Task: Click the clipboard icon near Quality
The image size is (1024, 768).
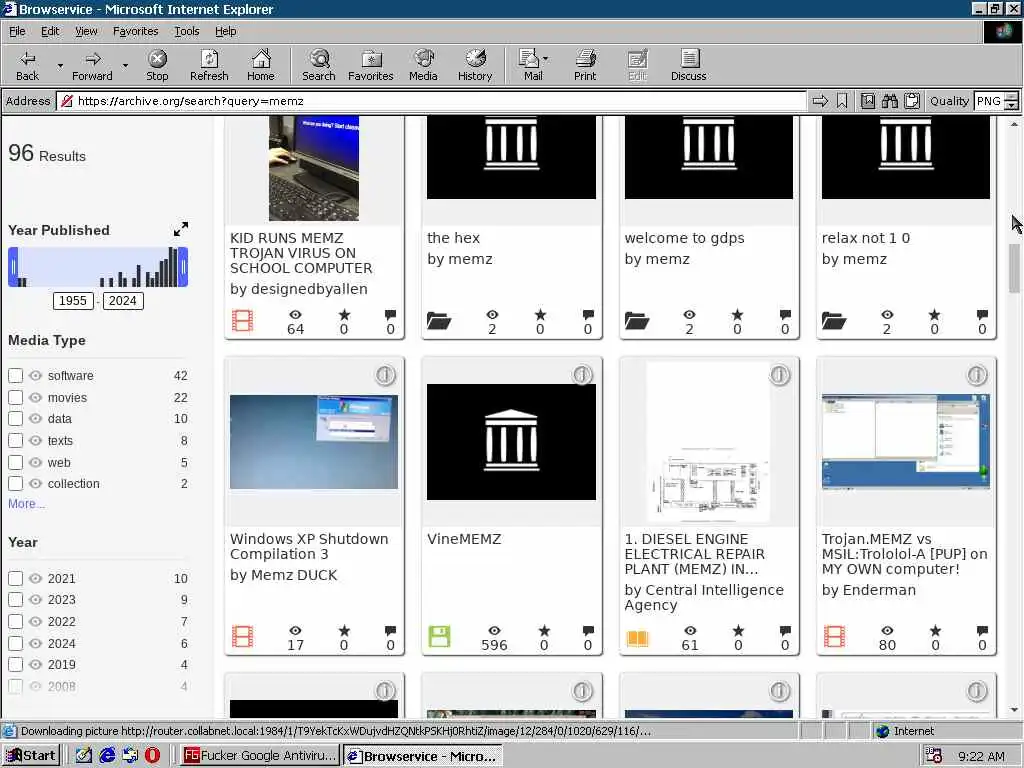Action: (x=912, y=101)
